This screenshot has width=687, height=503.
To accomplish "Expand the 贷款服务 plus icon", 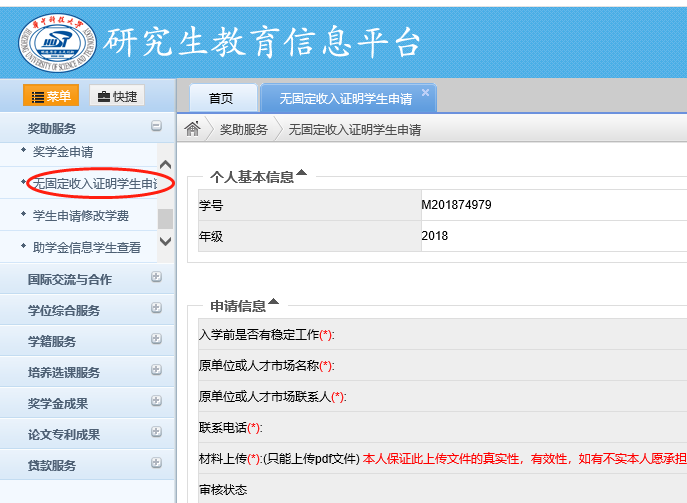I will click(x=156, y=465).
